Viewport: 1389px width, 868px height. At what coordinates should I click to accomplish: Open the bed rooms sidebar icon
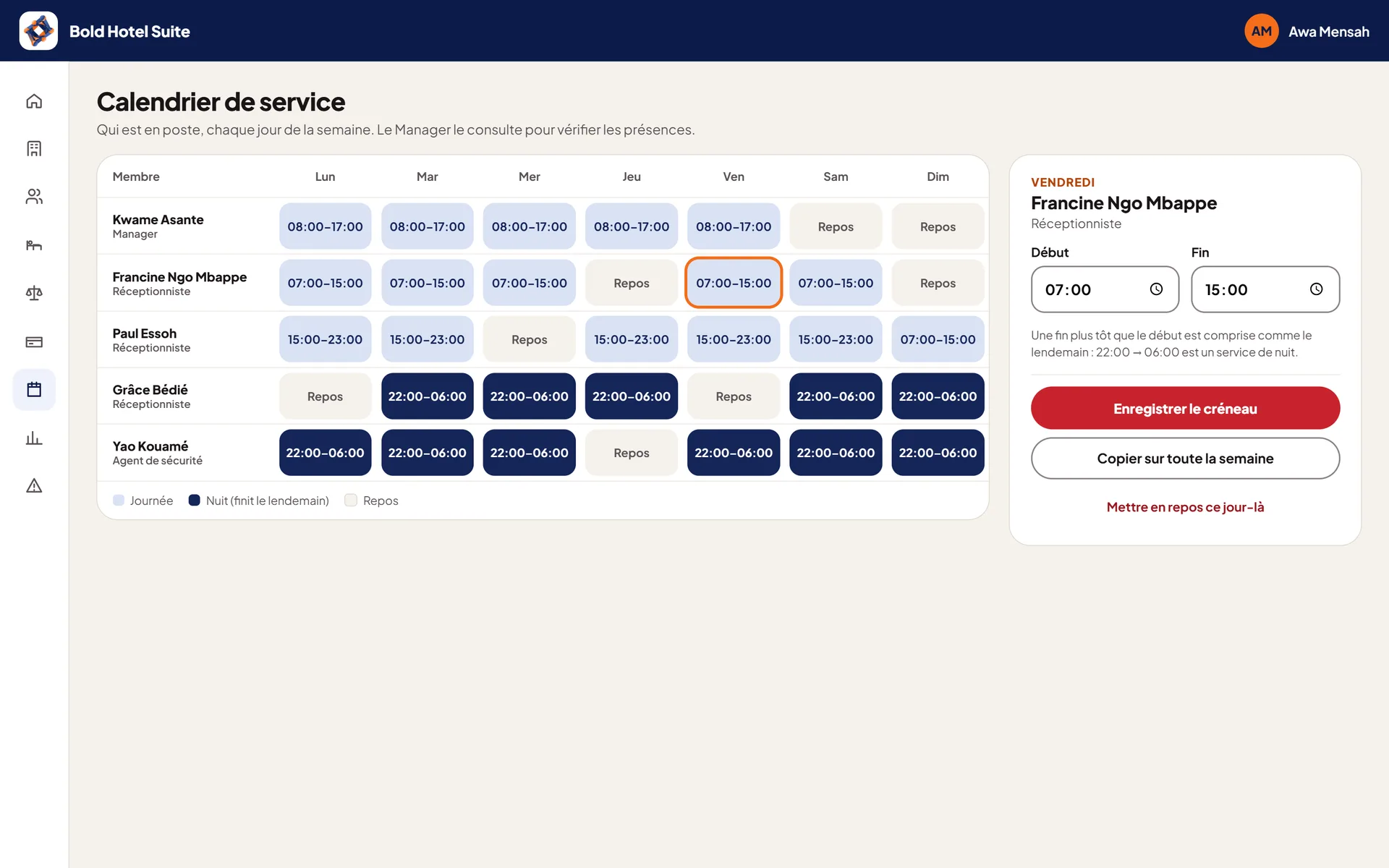click(x=34, y=245)
